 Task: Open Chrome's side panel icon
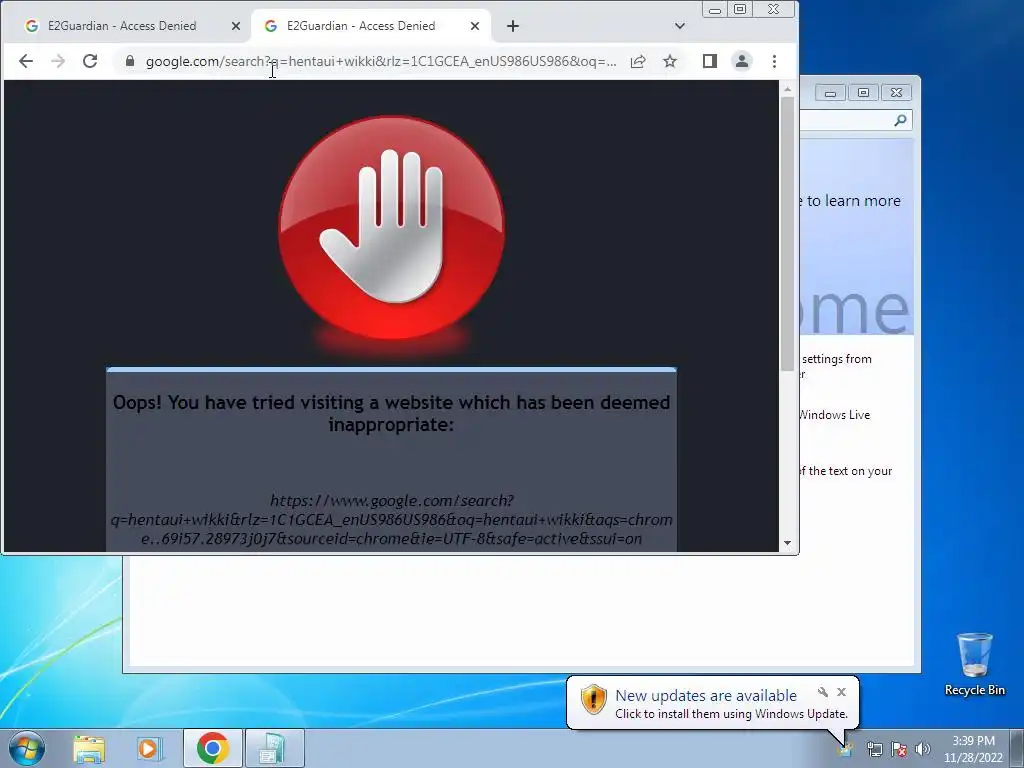pos(710,61)
